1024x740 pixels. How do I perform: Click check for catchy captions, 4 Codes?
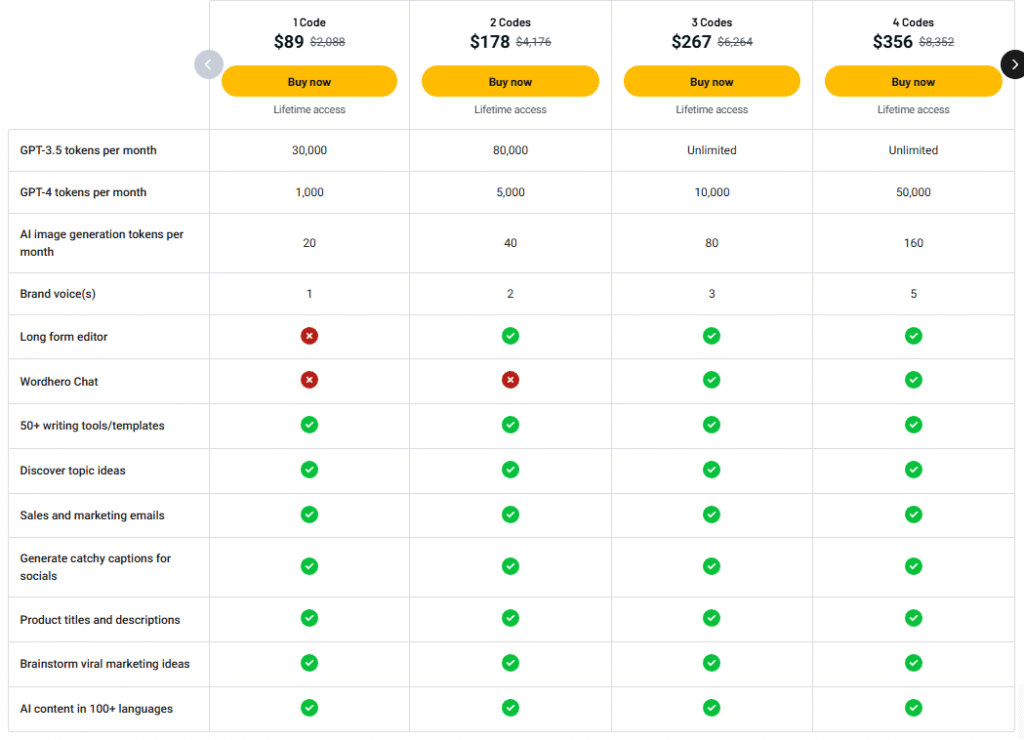click(913, 566)
